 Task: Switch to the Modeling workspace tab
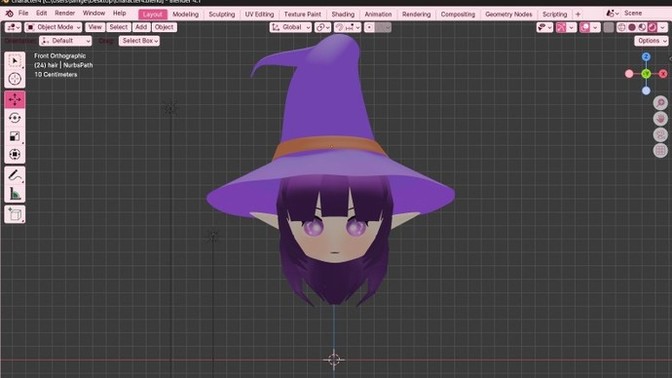185,14
